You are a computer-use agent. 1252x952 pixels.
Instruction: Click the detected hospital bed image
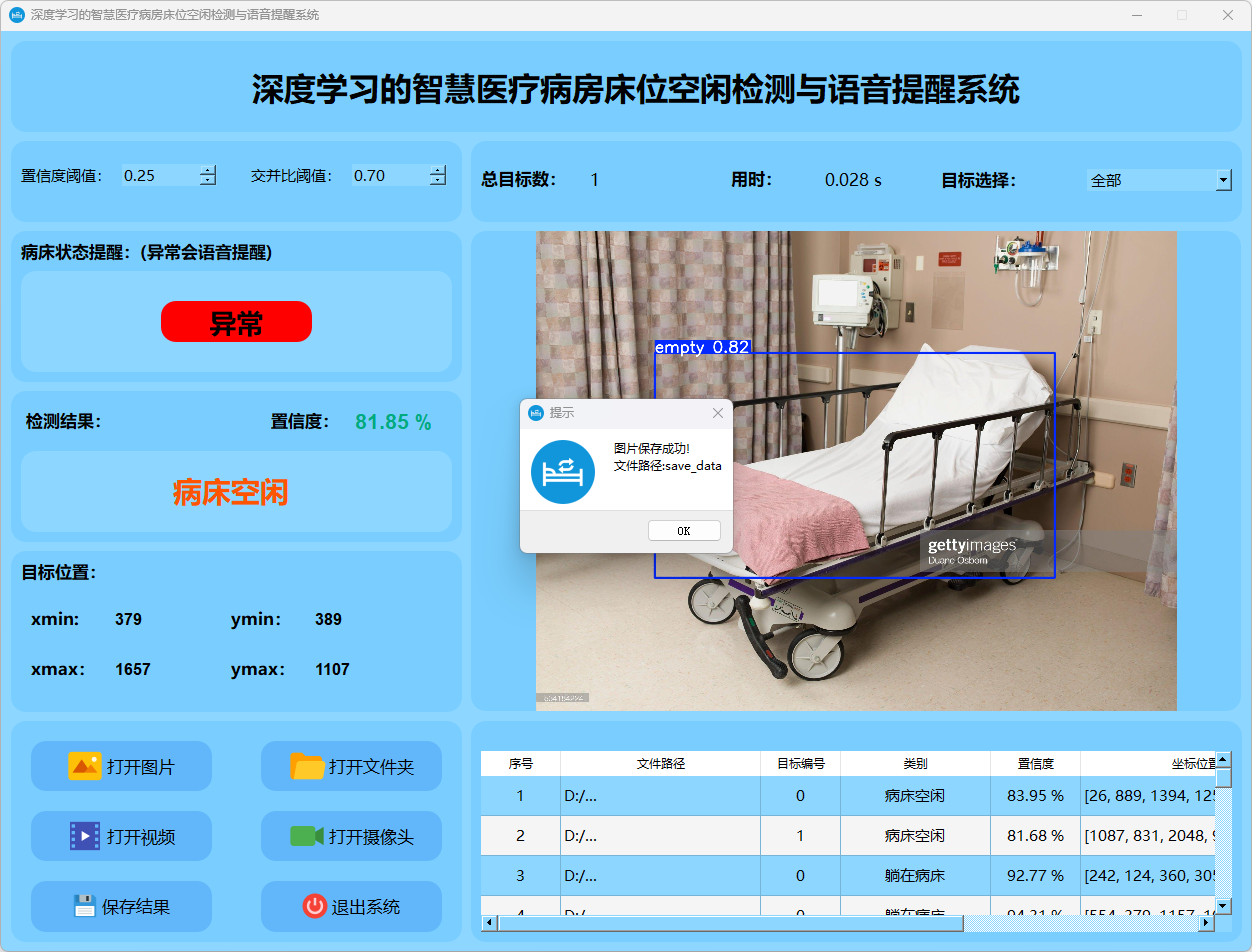[856, 471]
